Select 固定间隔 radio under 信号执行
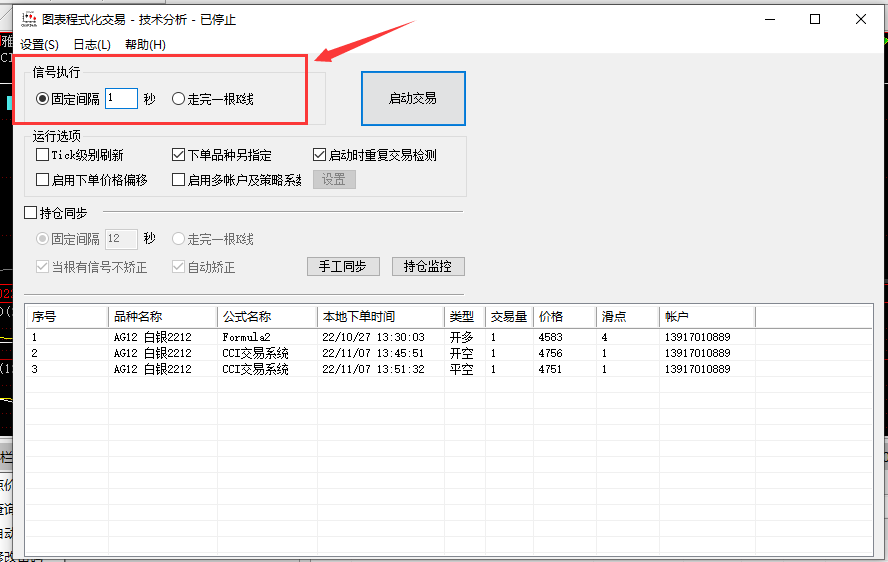 42,99
